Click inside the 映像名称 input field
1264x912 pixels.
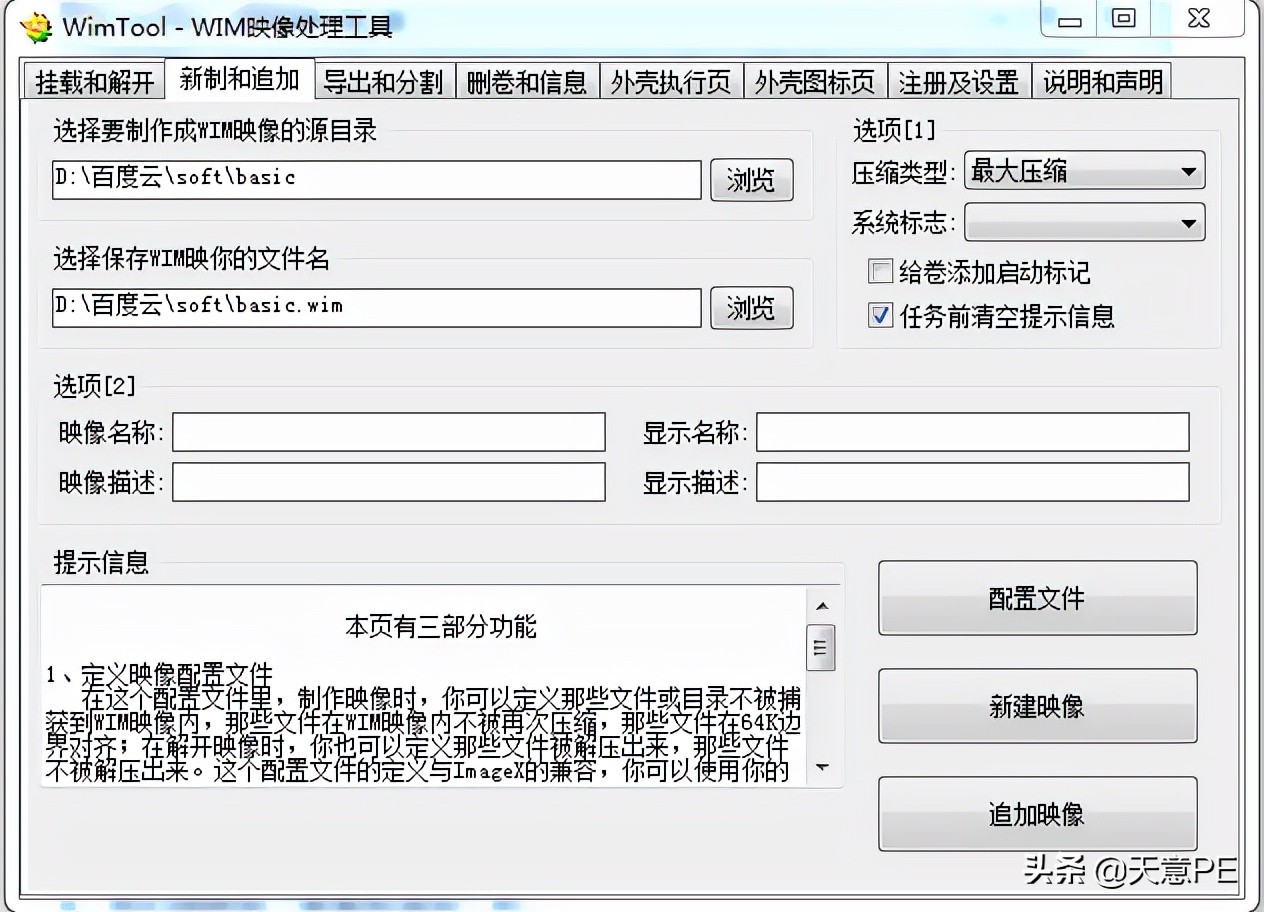coord(388,432)
